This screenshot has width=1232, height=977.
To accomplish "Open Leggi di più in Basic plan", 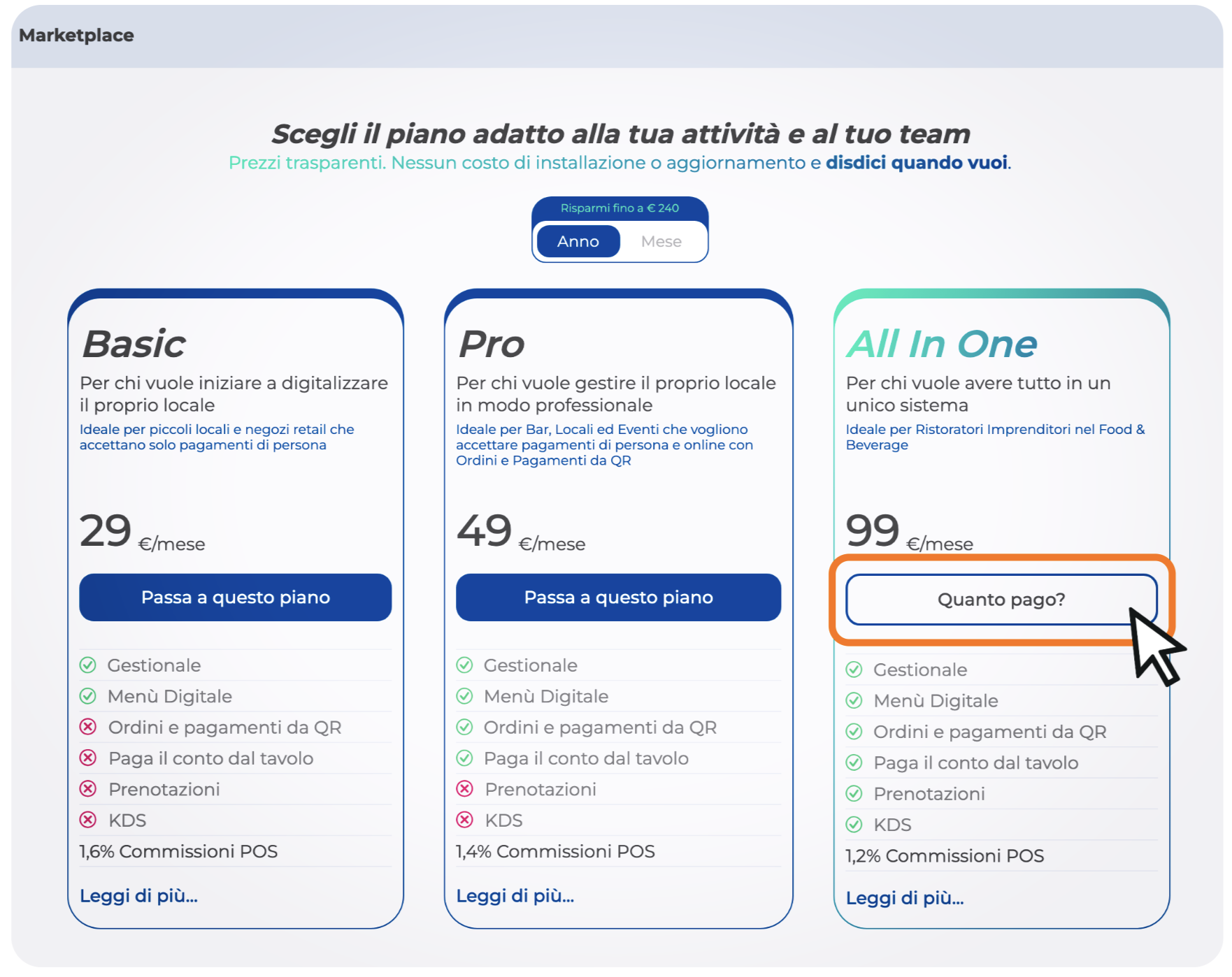I will coord(138,896).
